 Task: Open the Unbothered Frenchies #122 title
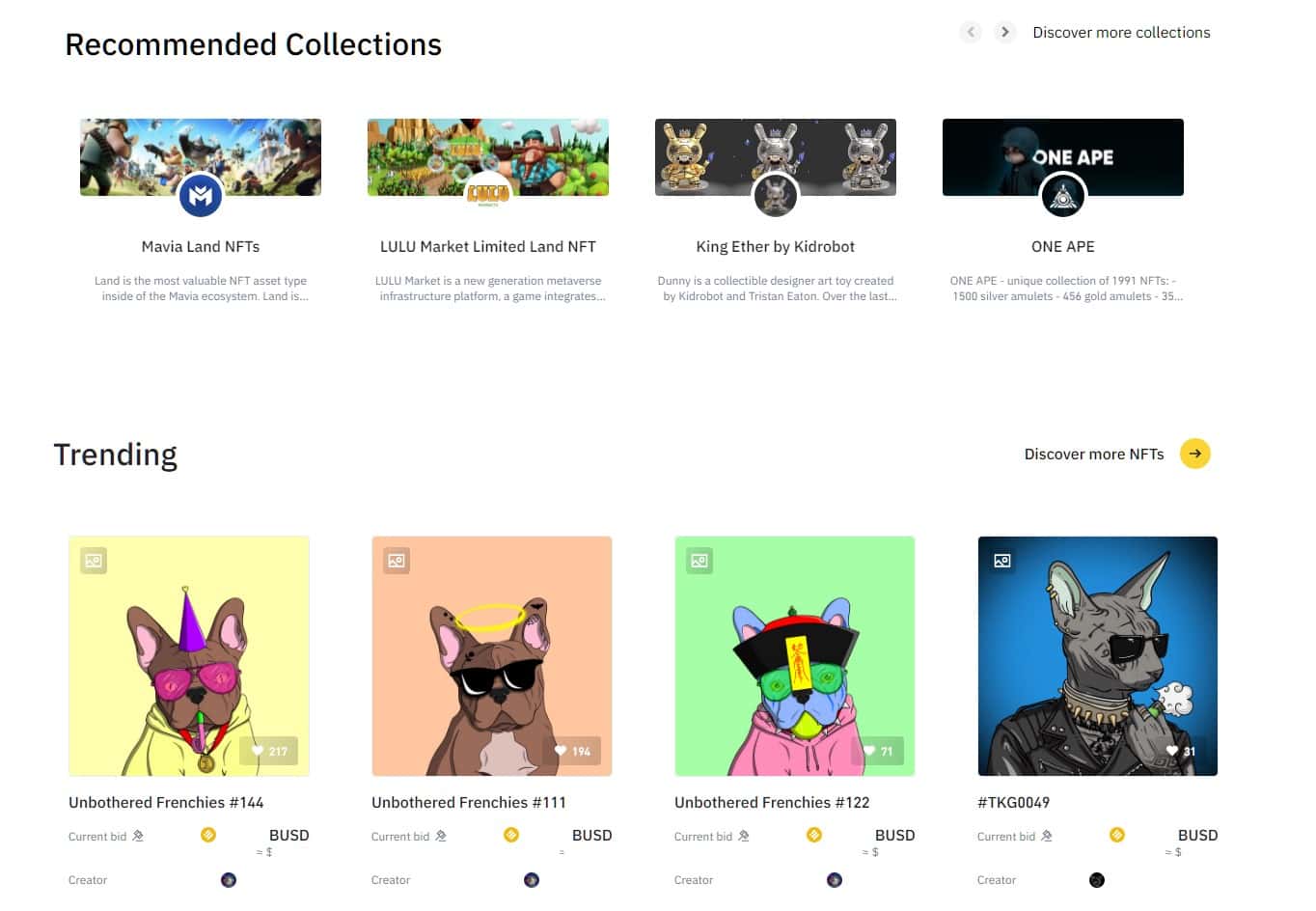point(772,803)
